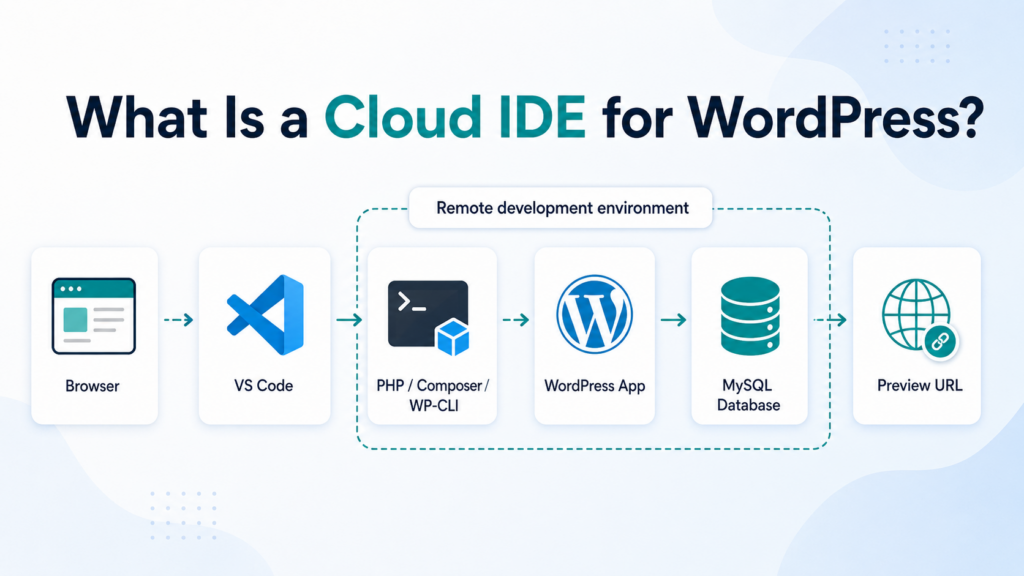Select the 'Preview URL' label text
The width and height of the screenshot is (1024, 576).
pyautogui.click(x=920, y=385)
